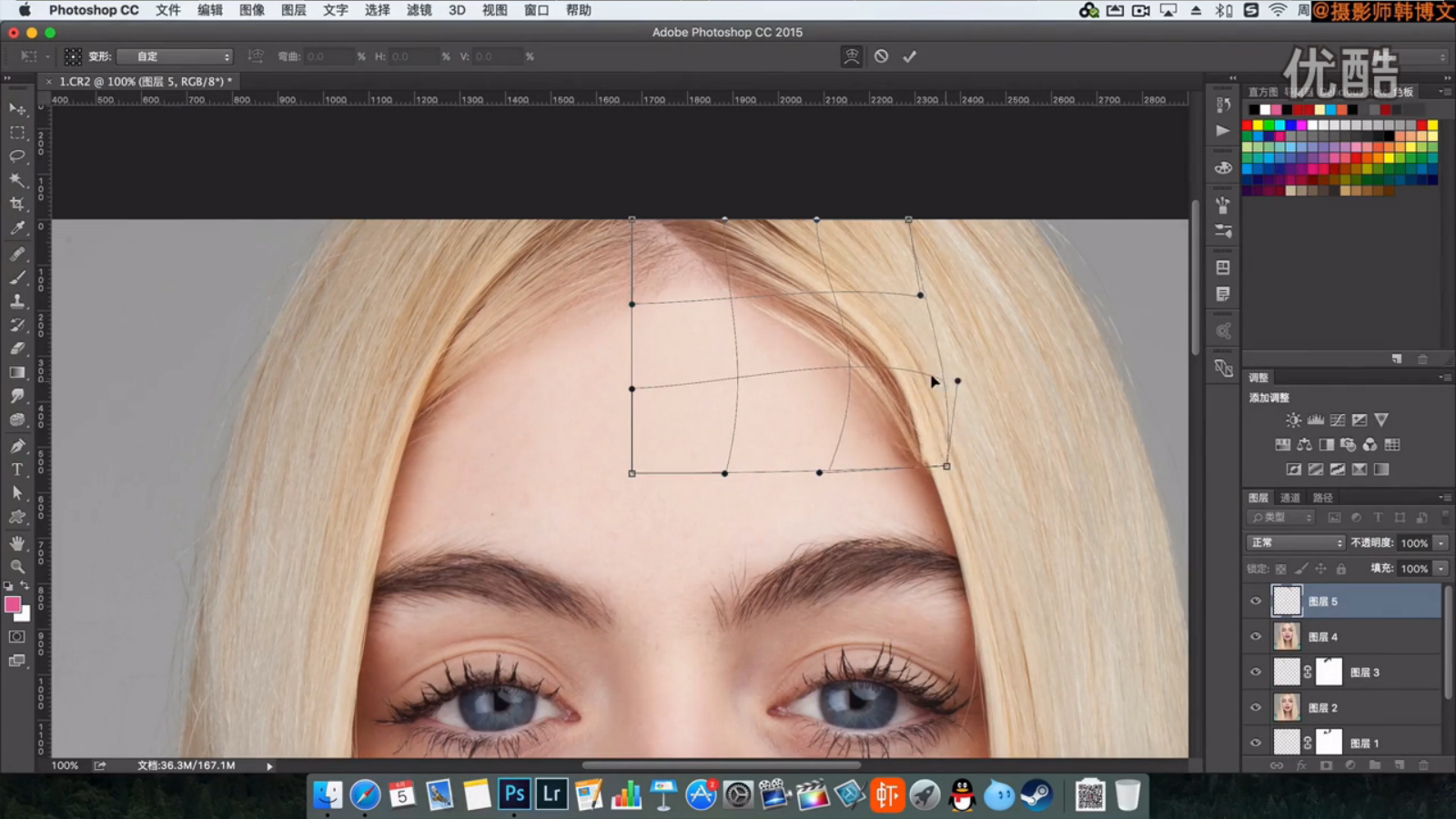
Task: Click the 图层 3 layer mask thumbnail
Action: tap(1330, 672)
